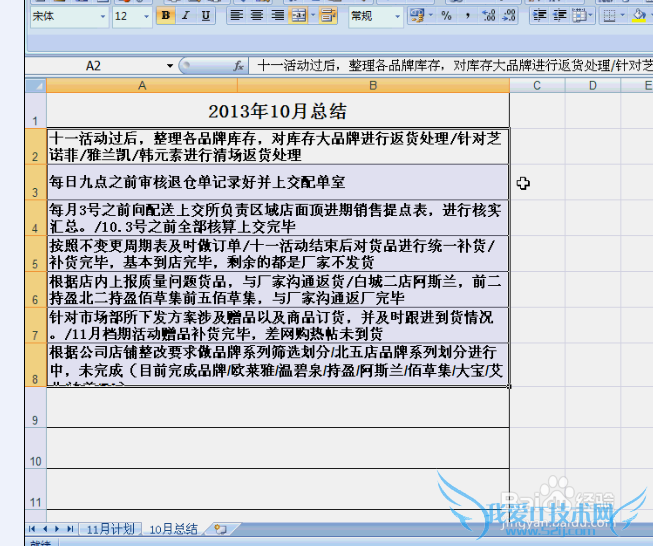Center align the cell text
This screenshot has height=546, width=653.
[x=257, y=16]
